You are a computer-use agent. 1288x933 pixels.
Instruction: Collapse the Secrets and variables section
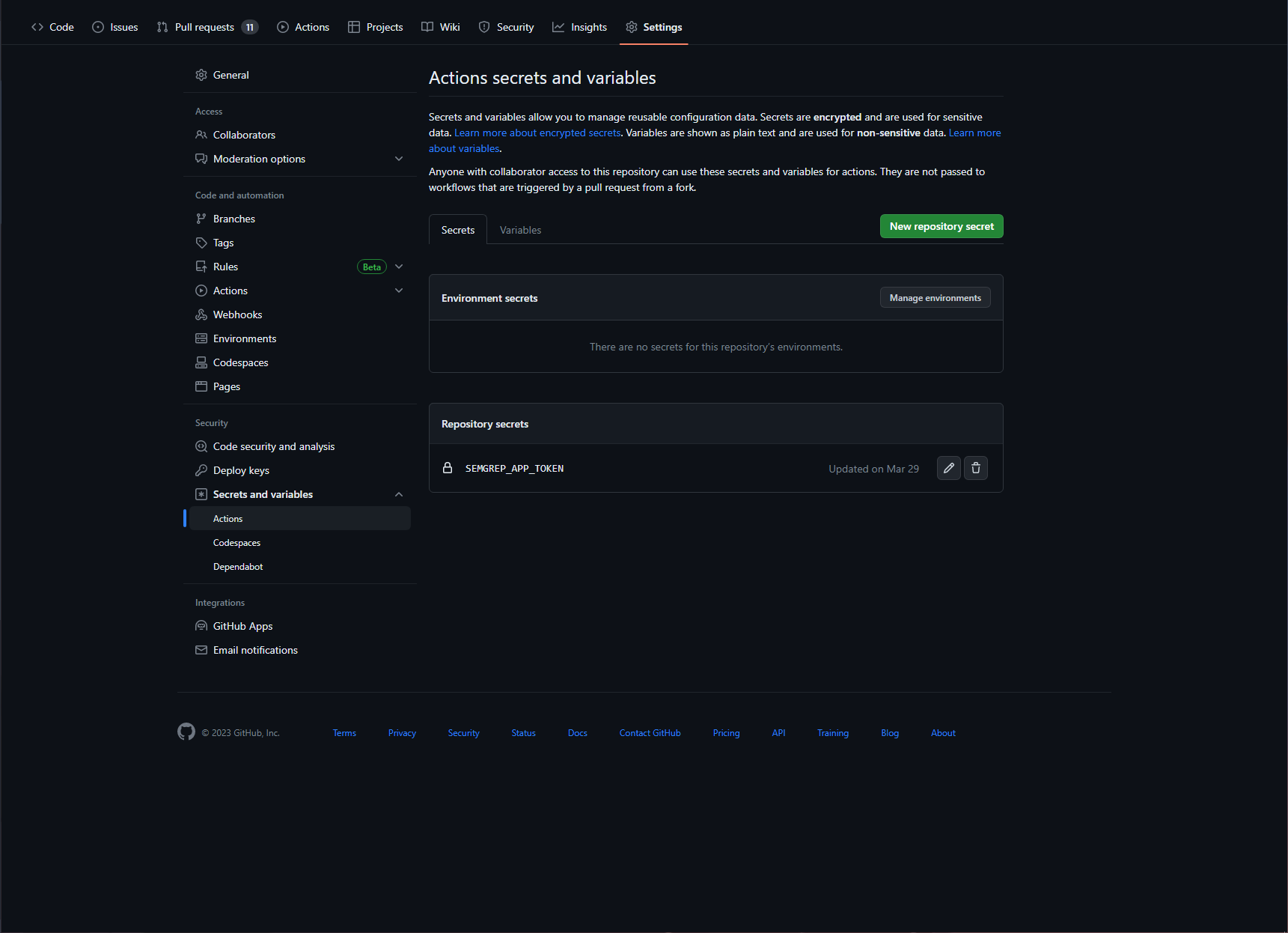[399, 493]
